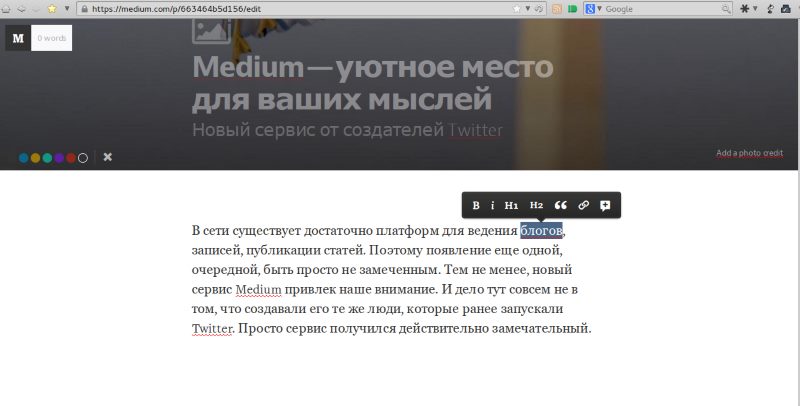The width and height of the screenshot is (800, 406).
Task: Choose the teal green header color swatch
Action: click(47, 158)
